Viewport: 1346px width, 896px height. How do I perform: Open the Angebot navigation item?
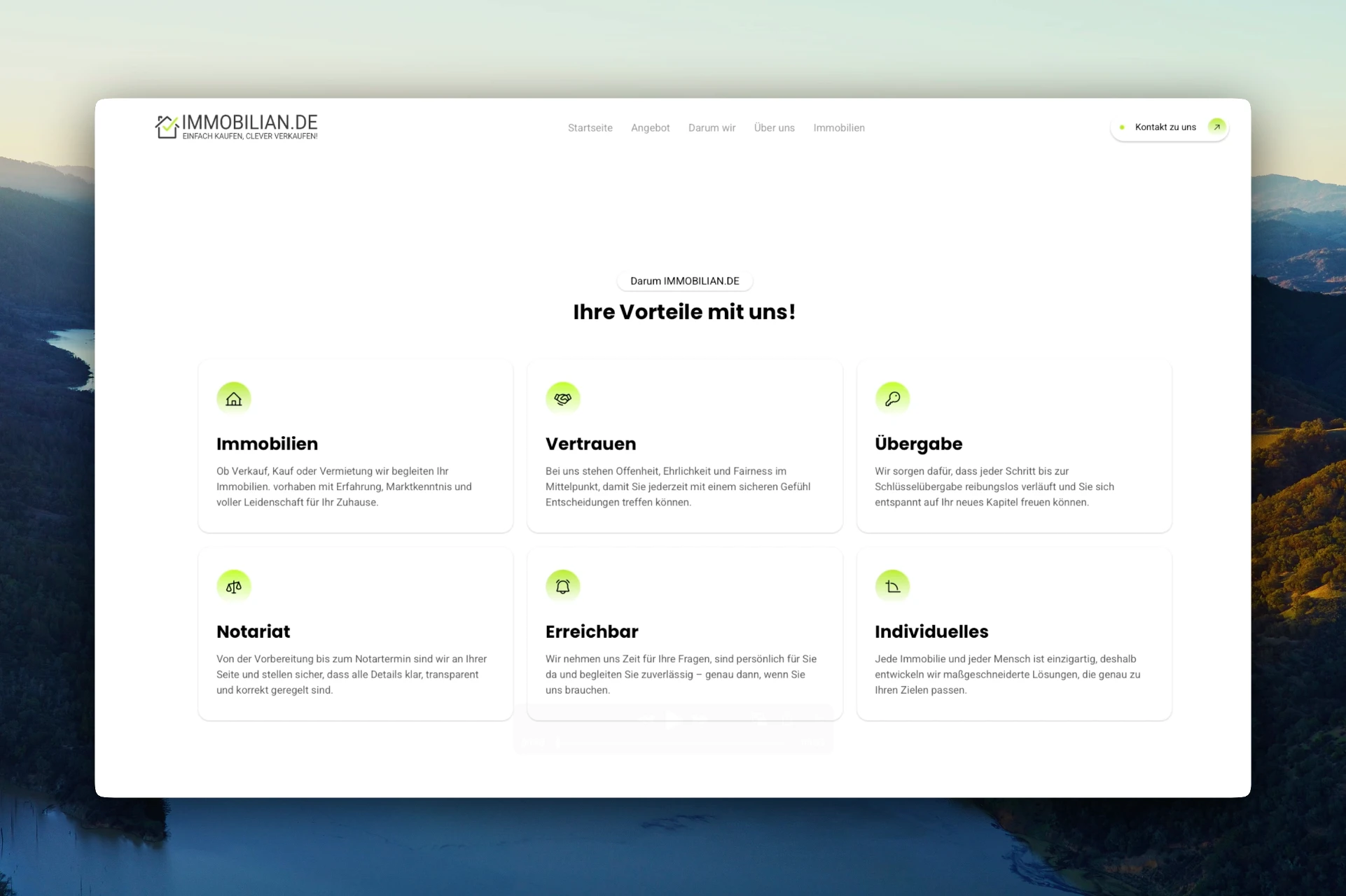point(650,127)
